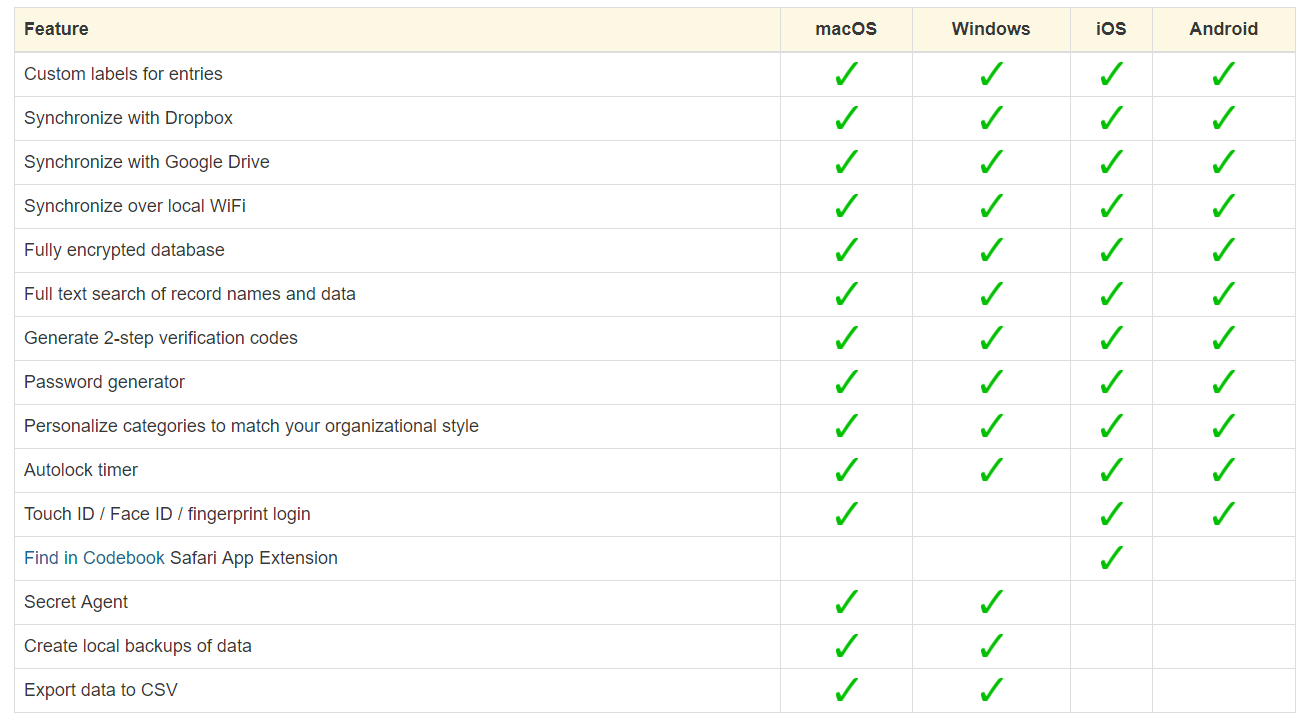Viewport: 1307px width, 725px height.
Task: Click the Android checkmark for Password generator
Action: point(1223,382)
